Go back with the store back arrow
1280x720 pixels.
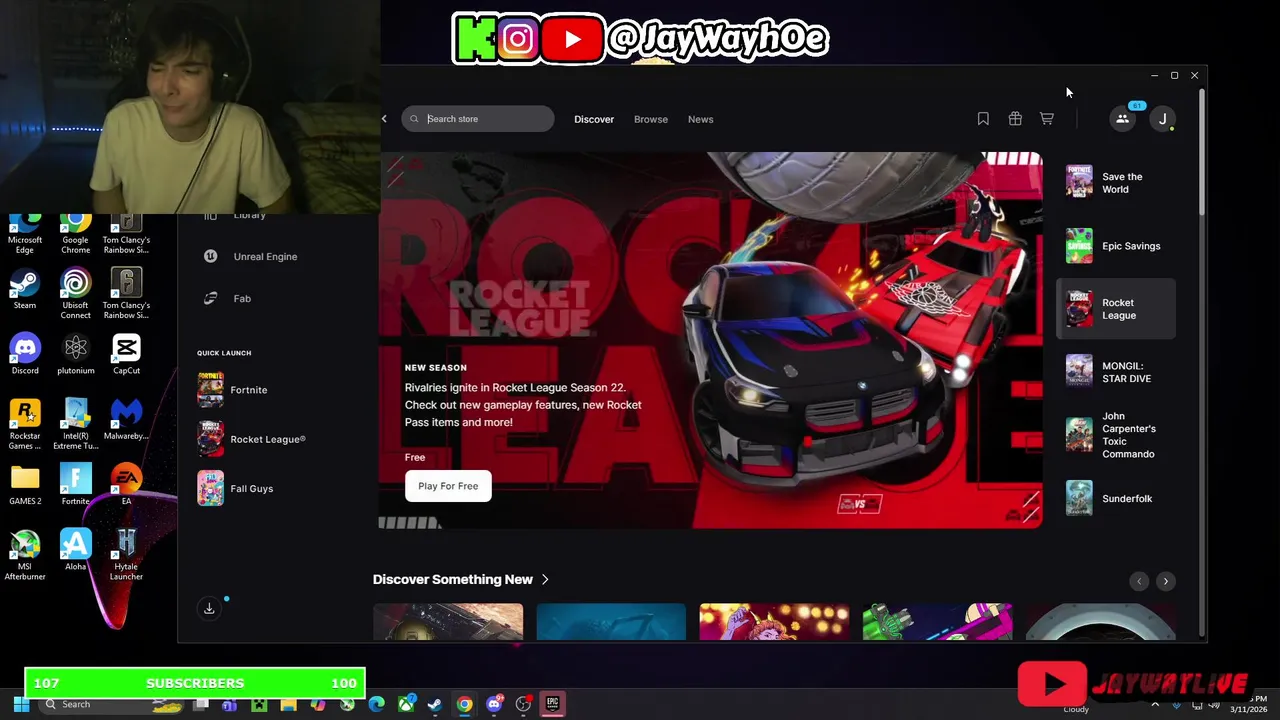[384, 119]
